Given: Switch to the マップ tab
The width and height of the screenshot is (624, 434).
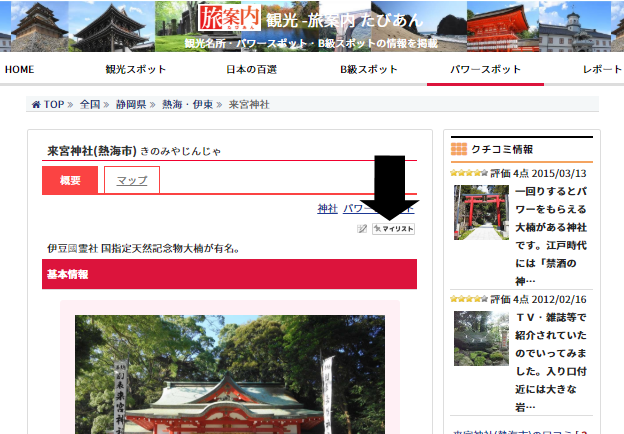Looking at the screenshot, I should [132, 180].
